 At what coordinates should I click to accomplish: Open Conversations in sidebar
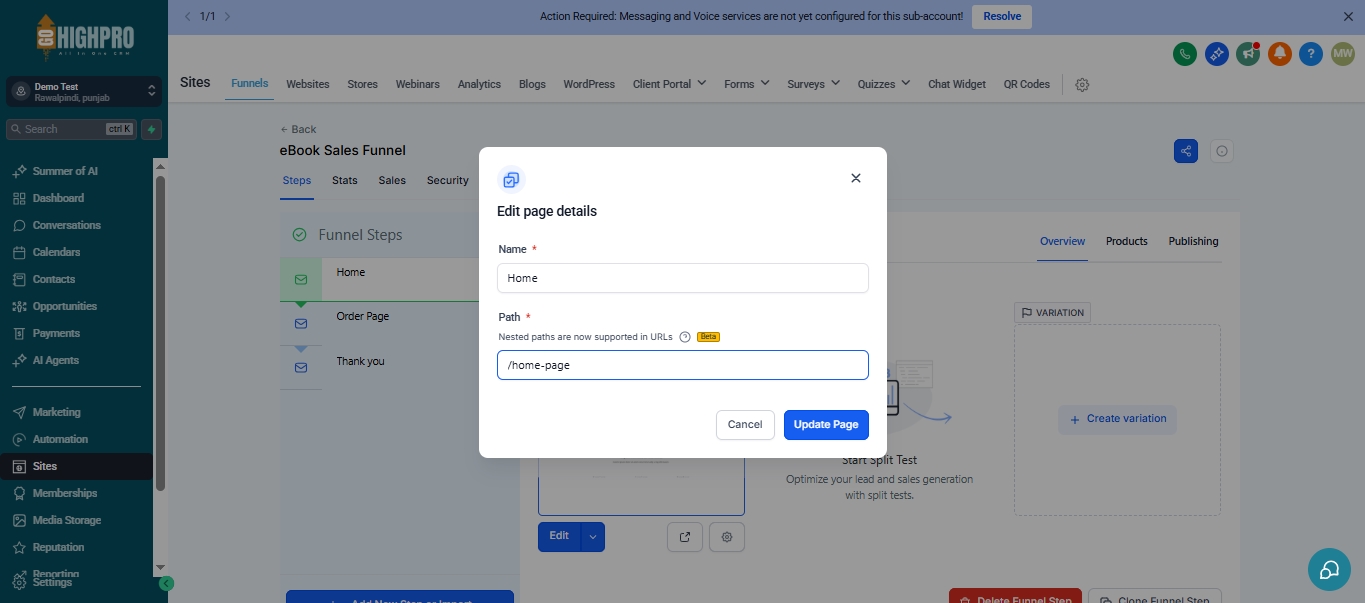click(x=66, y=225)
